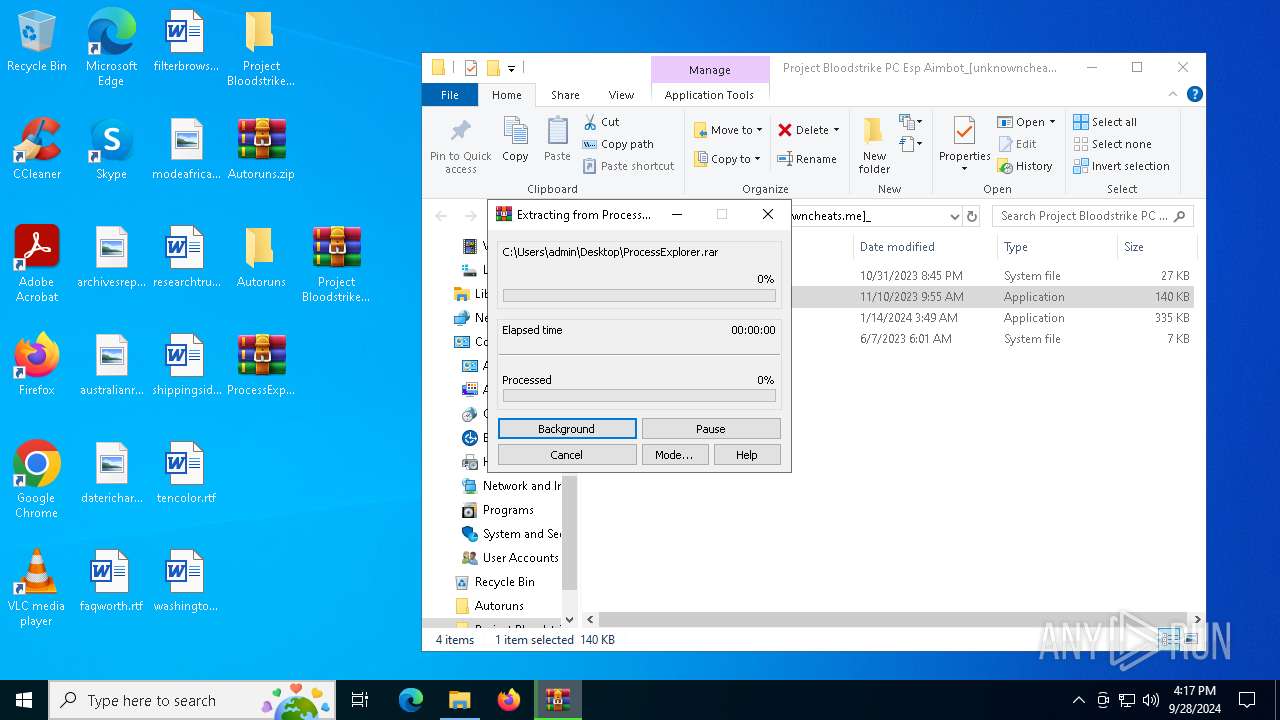Open Microsoft Edge desktop shortcut

tap(111, 47)
